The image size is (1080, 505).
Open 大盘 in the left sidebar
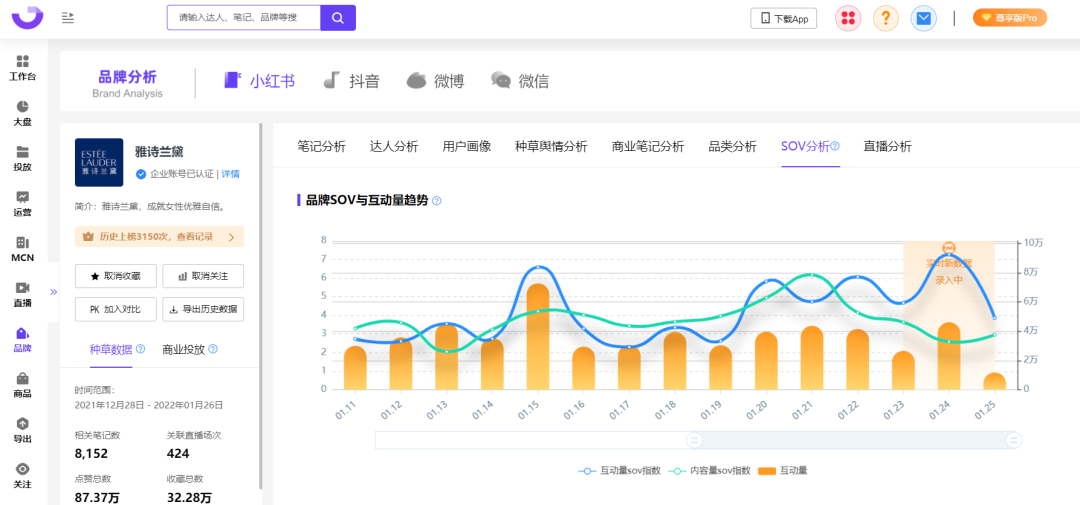[23, 114]
